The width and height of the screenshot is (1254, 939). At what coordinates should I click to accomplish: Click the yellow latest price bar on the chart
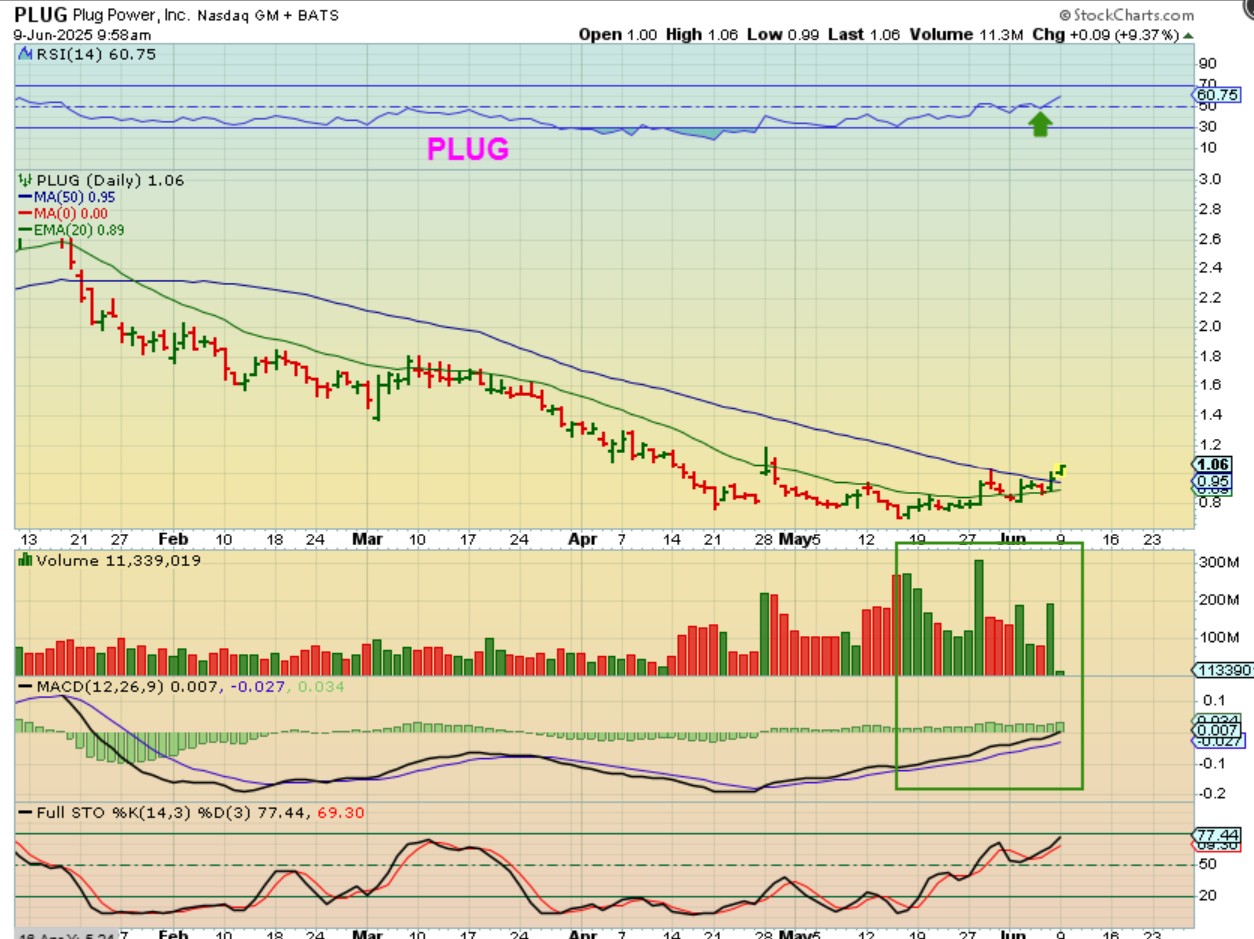click(1061, 468)
